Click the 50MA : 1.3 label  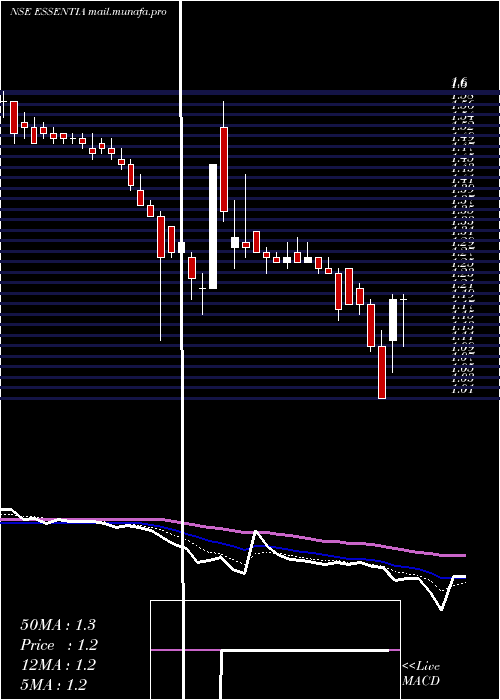pyautogui.click(x=58, y=625)
